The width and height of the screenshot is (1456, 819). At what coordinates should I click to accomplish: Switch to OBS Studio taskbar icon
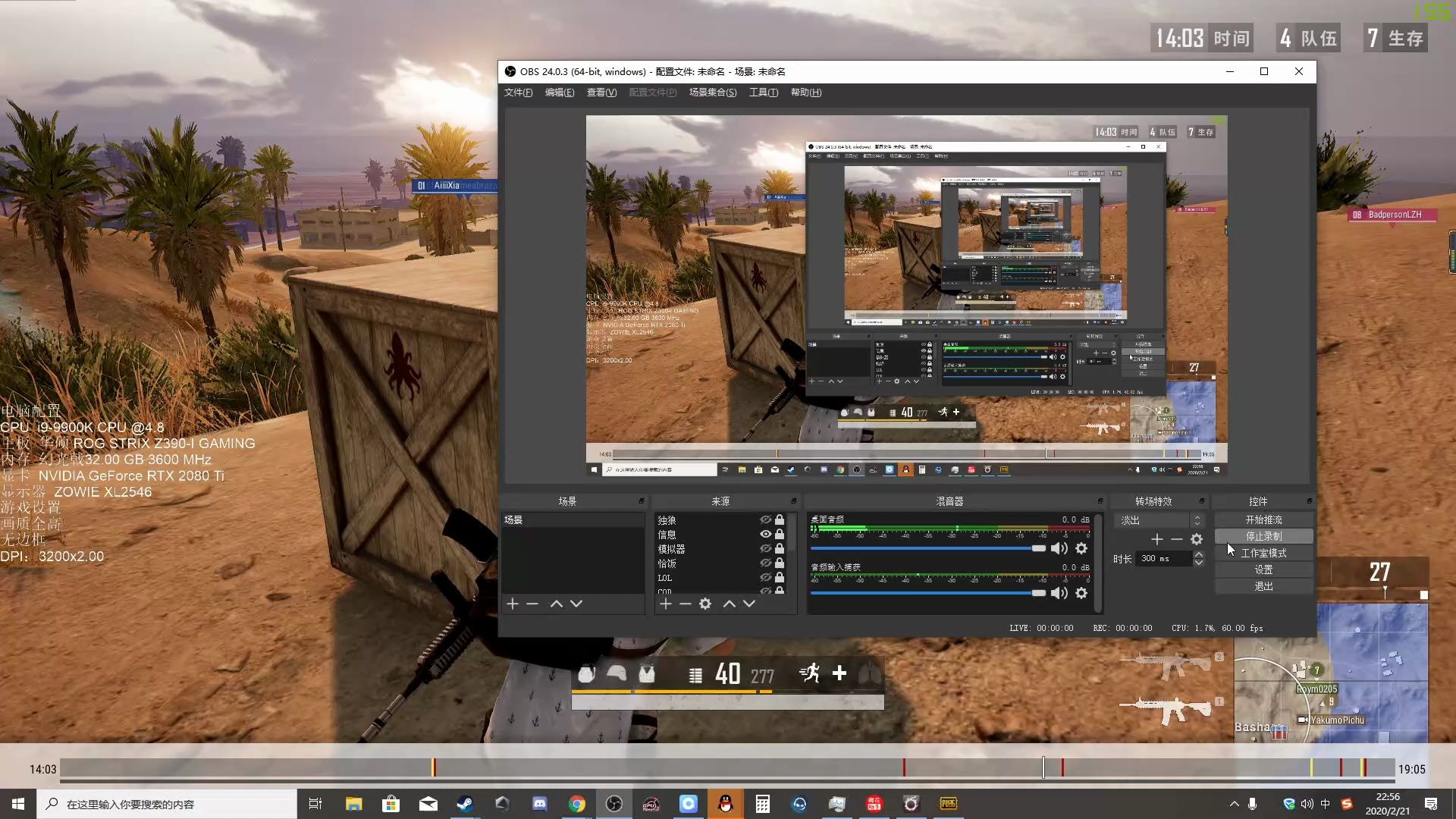(614, 804)
